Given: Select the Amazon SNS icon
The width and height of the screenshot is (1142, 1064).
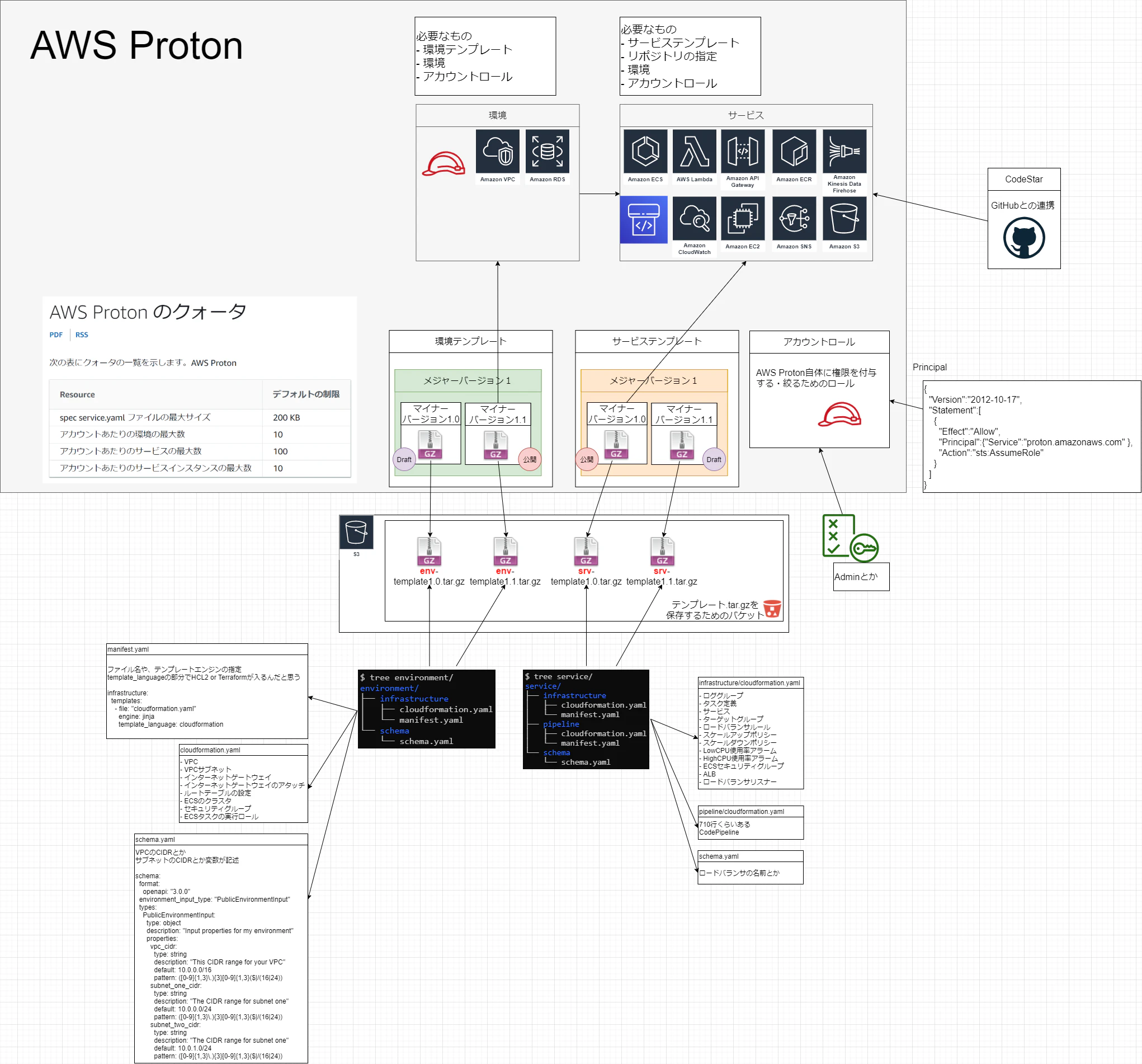Looking at the screenshot, I should 794,218.
